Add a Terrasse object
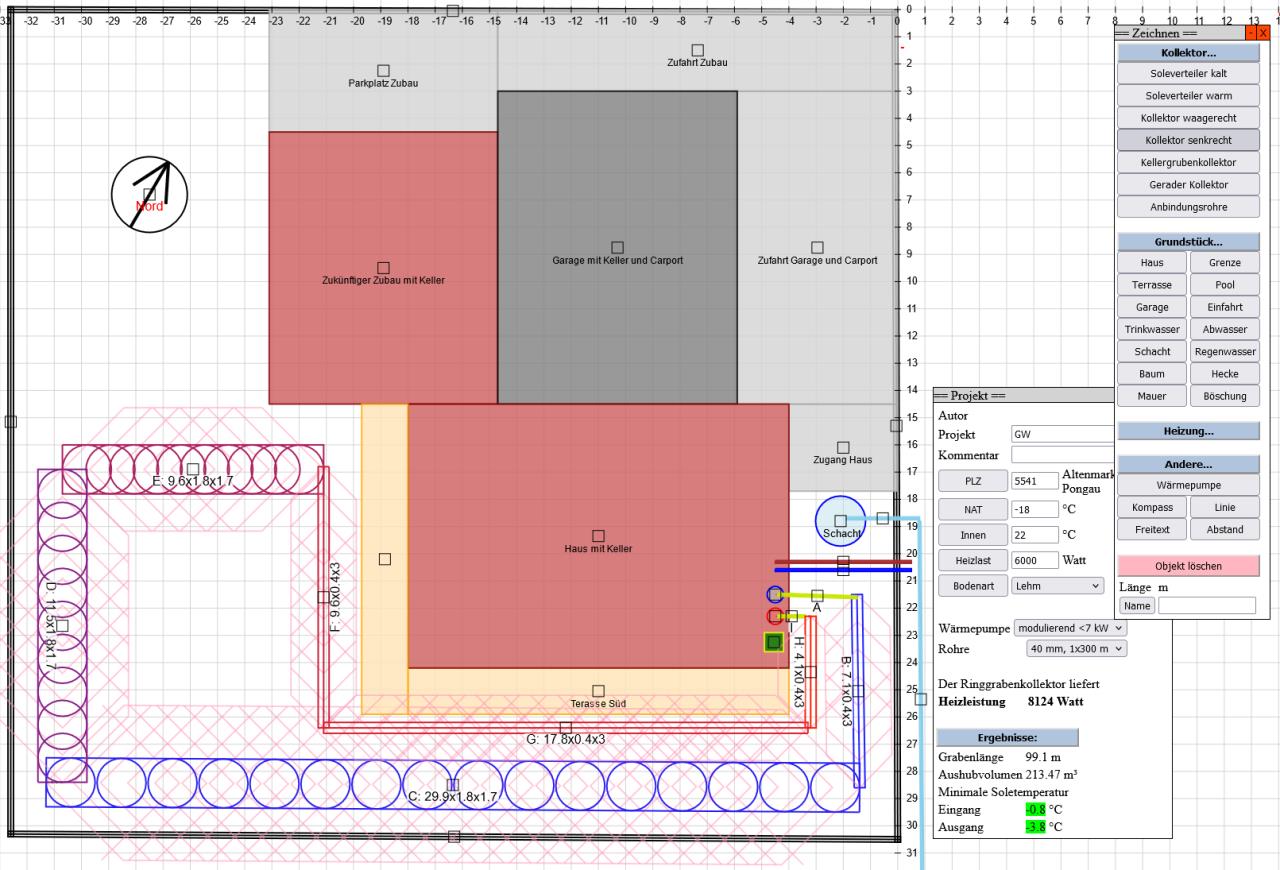The width and height of the screenshot is (1280, 870). (x=1152, y=285)
